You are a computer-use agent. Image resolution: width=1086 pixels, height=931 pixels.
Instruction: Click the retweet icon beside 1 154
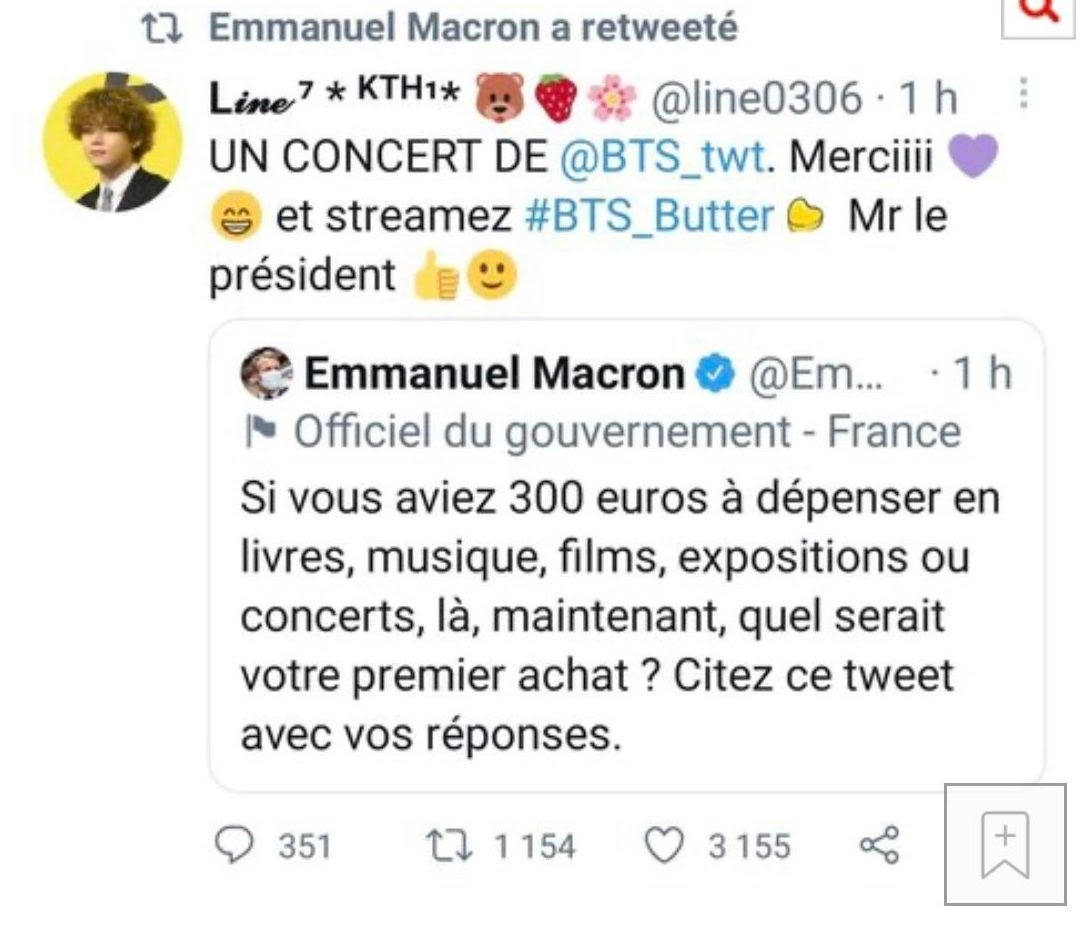pos(449,846)
